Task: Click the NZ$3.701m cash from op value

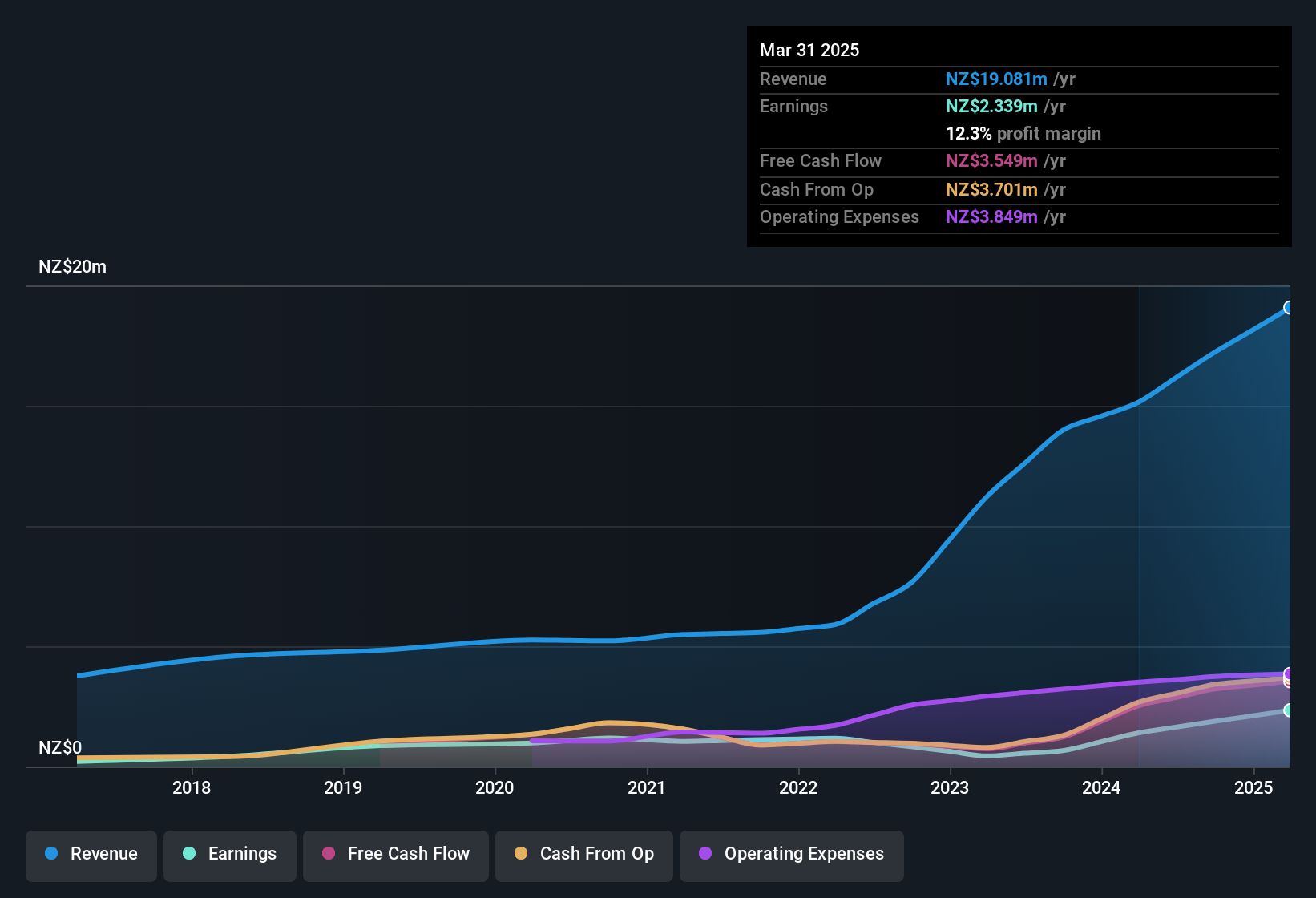Action: point(991,190)
